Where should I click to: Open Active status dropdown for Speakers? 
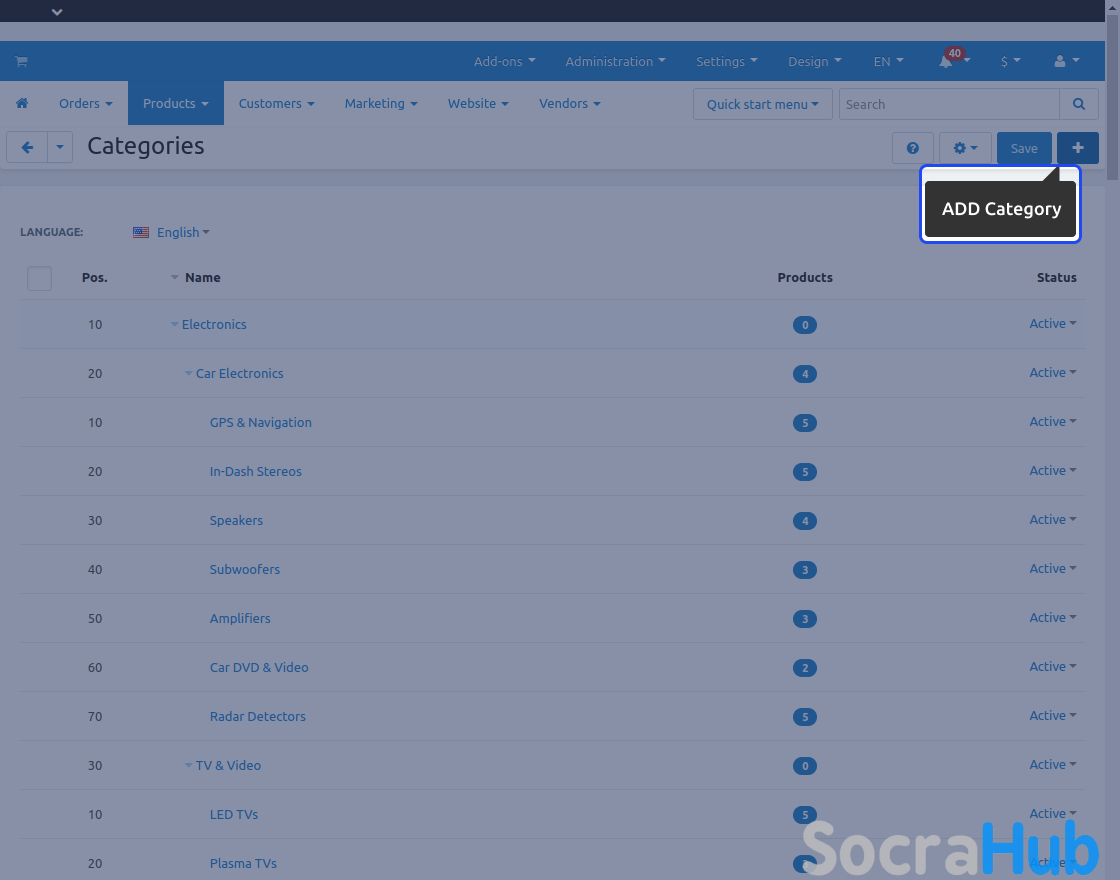coord(1052,520)
